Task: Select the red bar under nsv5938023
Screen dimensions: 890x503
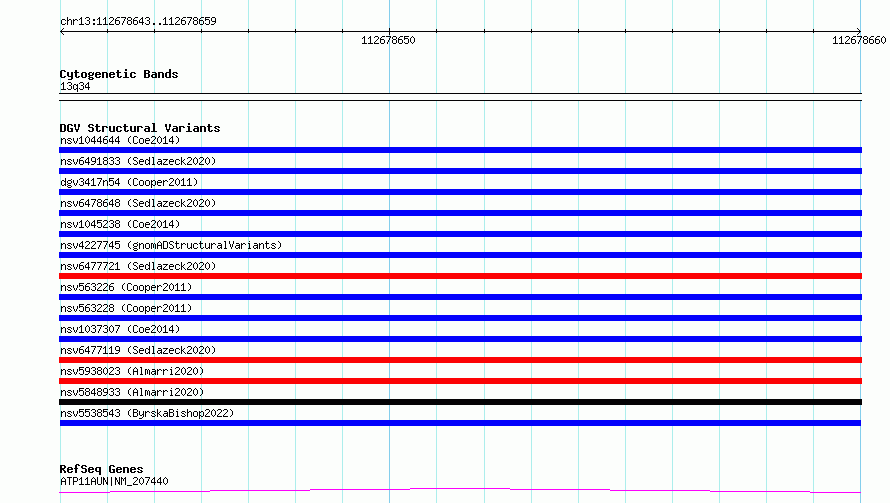Action: [460, 381]
